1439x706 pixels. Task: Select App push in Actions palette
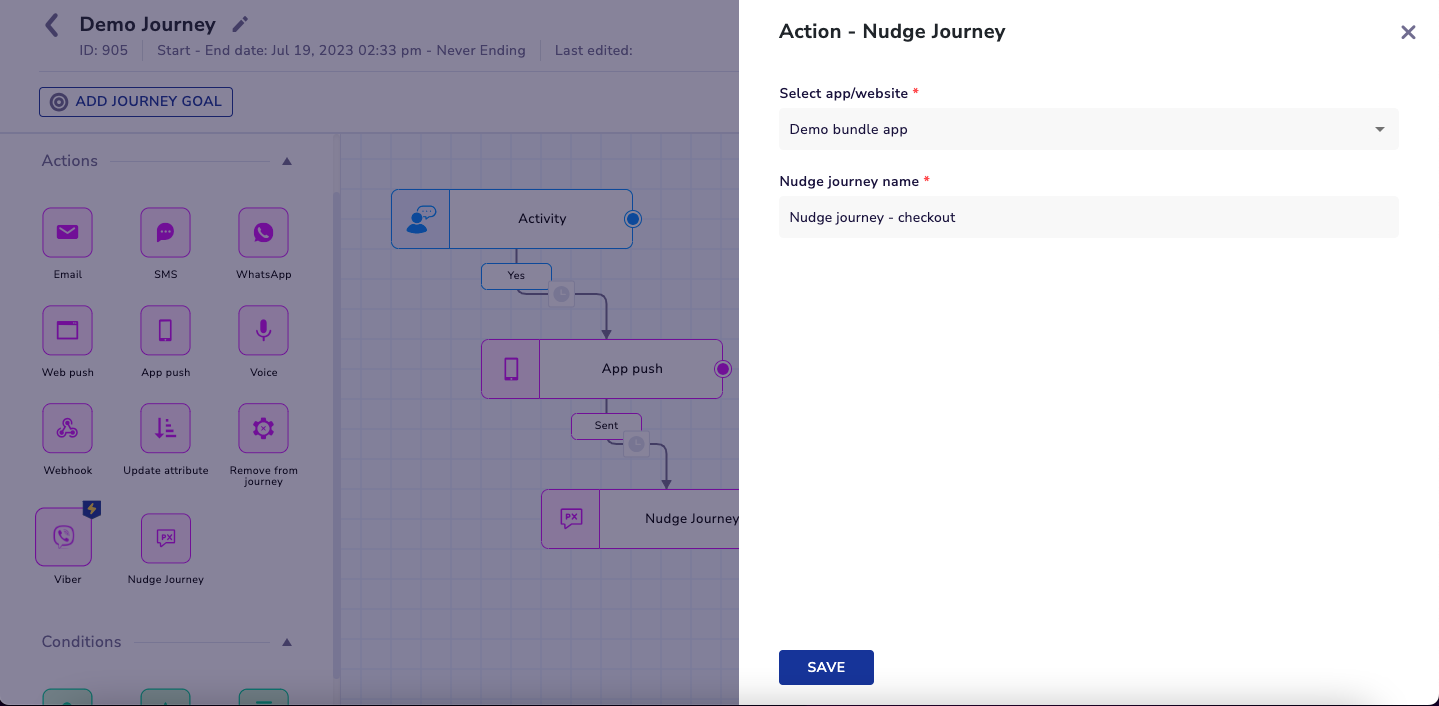[165, 330]
